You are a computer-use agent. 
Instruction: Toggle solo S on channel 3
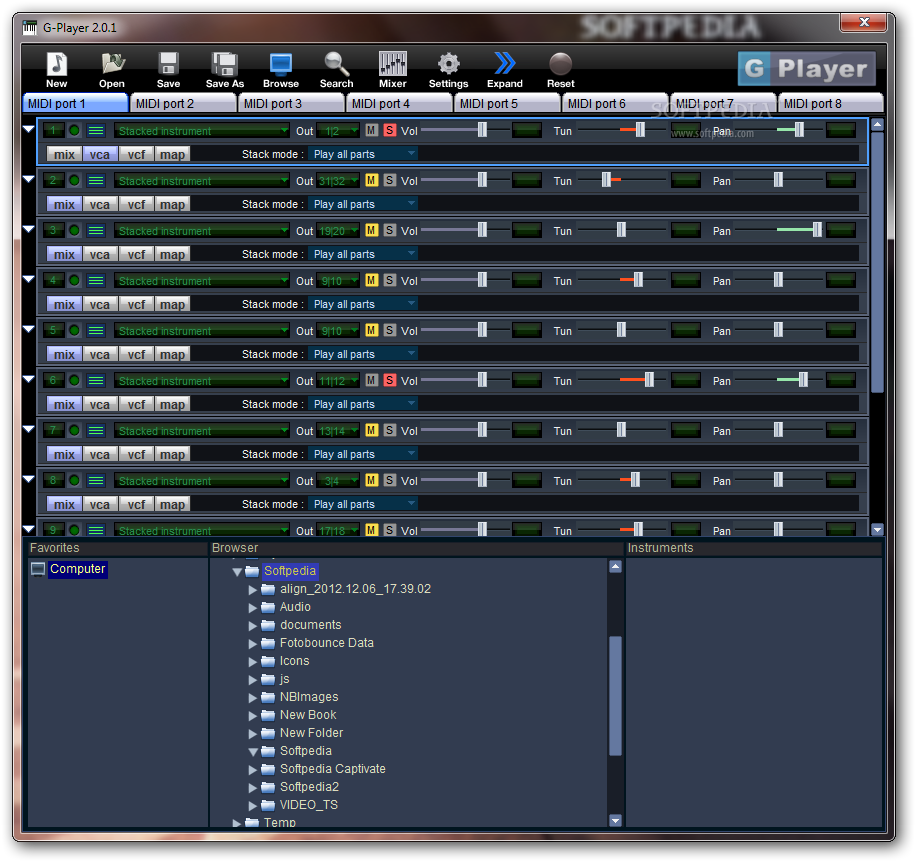390,230
